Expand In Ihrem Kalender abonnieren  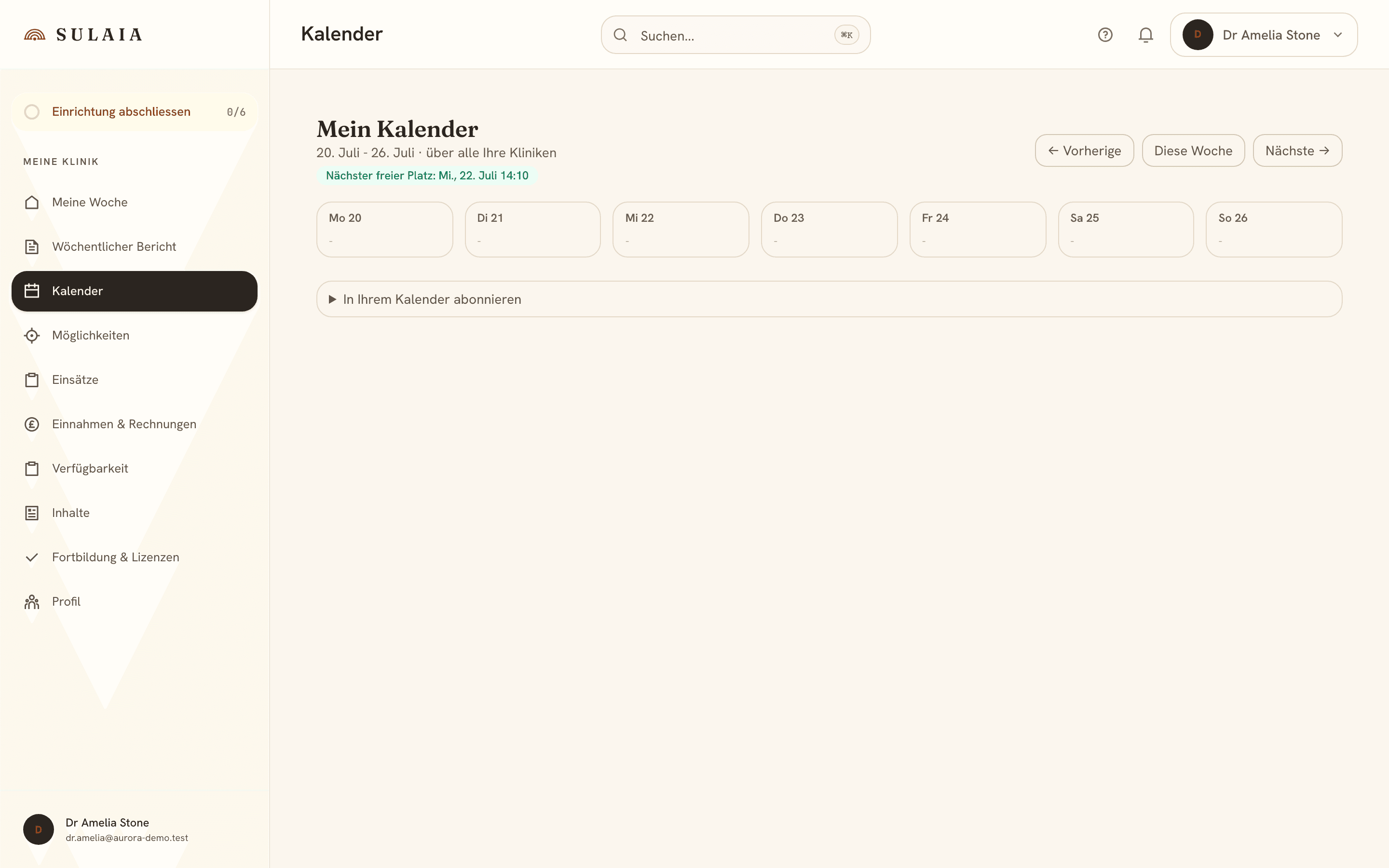point(829,299)
